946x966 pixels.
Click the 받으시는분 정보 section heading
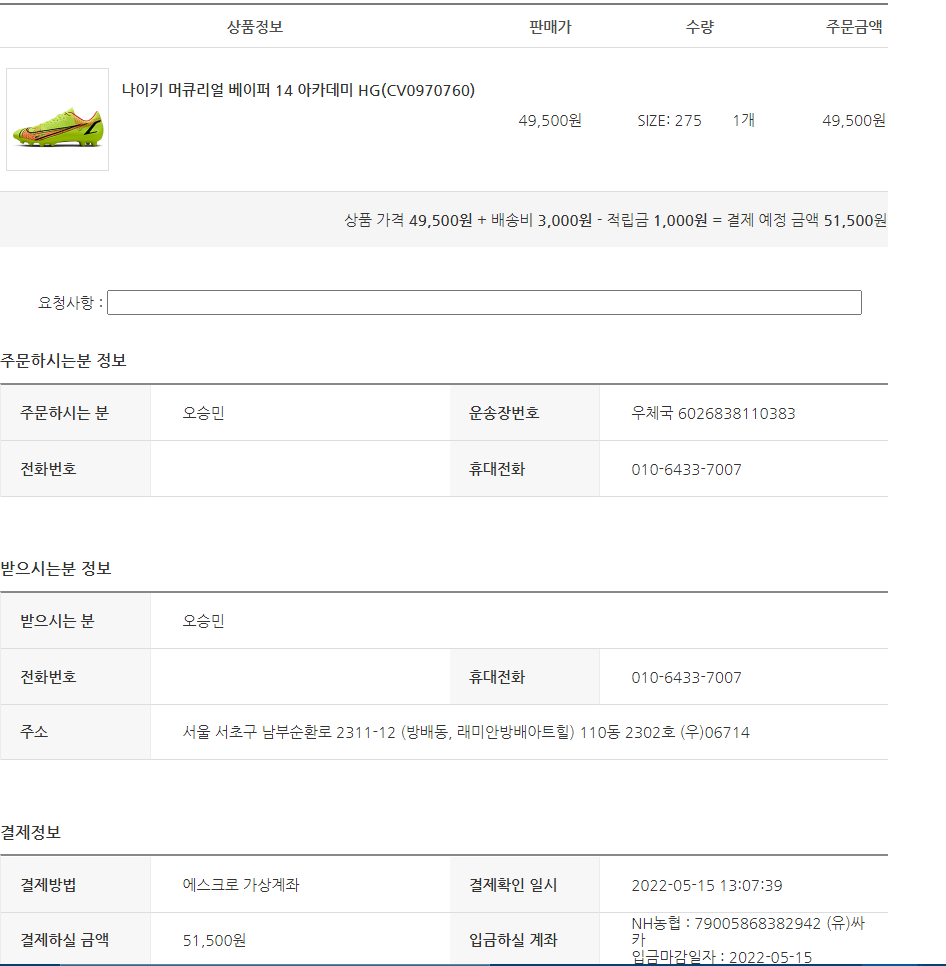click(x=56, y=568)
